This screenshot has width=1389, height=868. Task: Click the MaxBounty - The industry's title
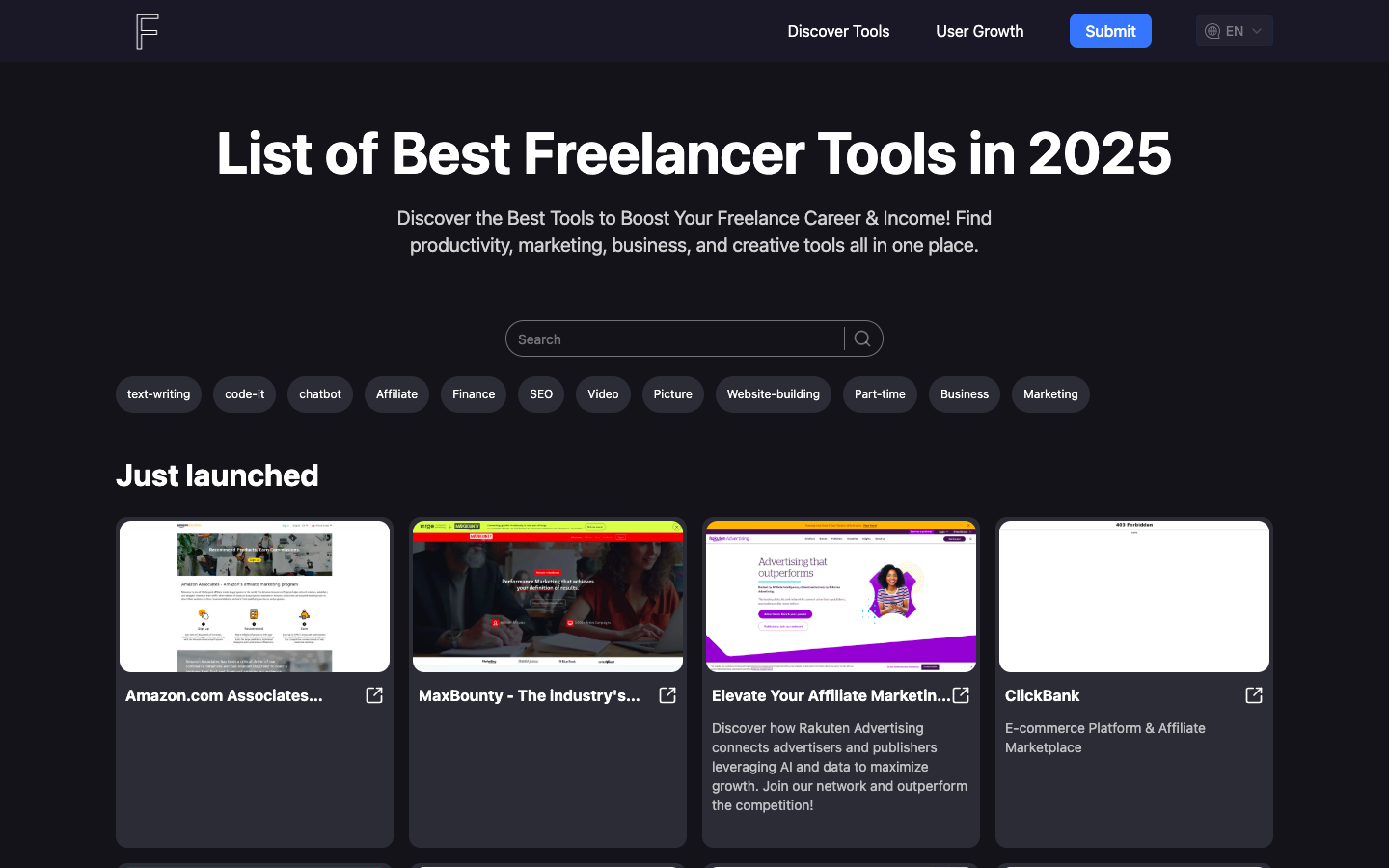(x=529, y=695)
